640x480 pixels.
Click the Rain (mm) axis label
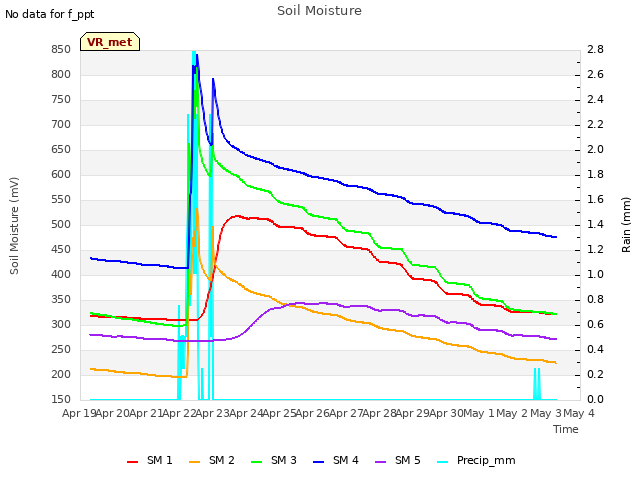pos(626,225)
